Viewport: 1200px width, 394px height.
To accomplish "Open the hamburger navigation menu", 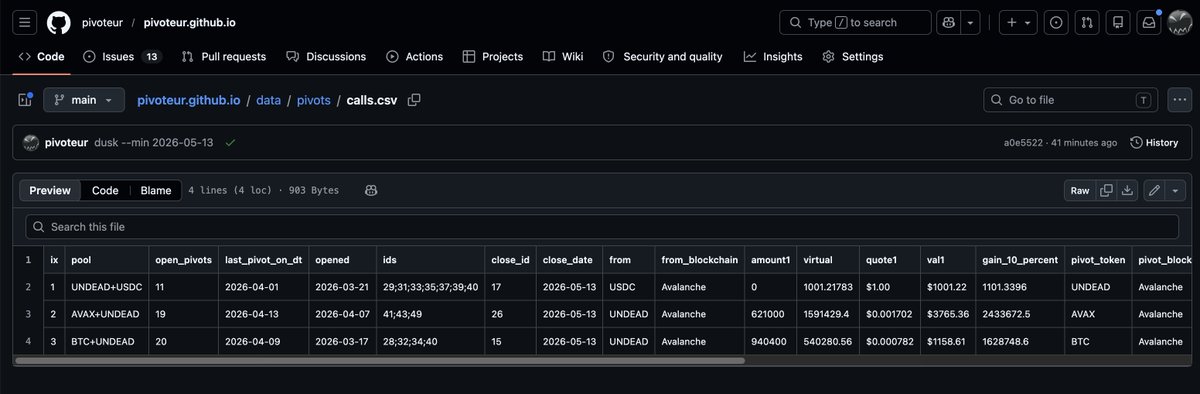I will [26, 22].
